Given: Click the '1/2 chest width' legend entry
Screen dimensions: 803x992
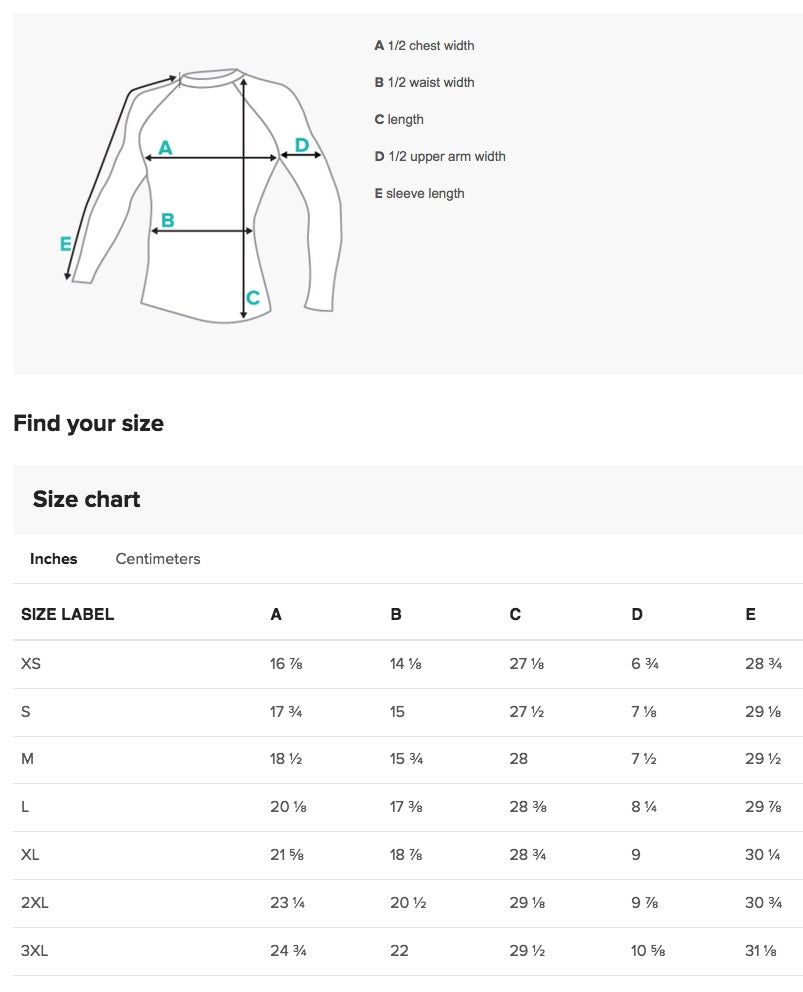Looking at the screenshot, I should point(425,46).
